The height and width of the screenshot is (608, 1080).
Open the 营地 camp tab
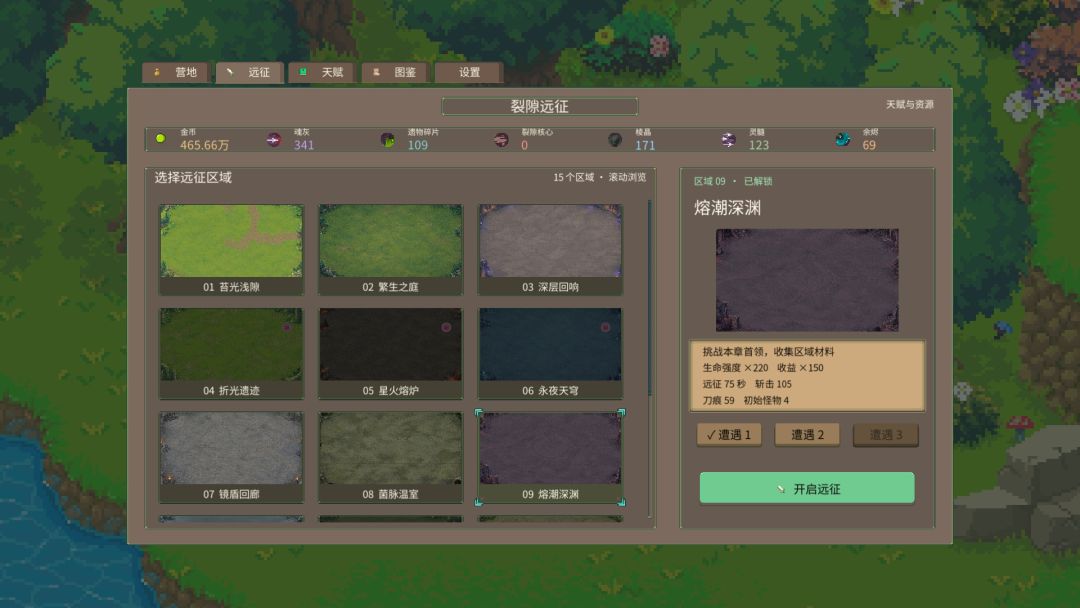click(x=176, y=72)
